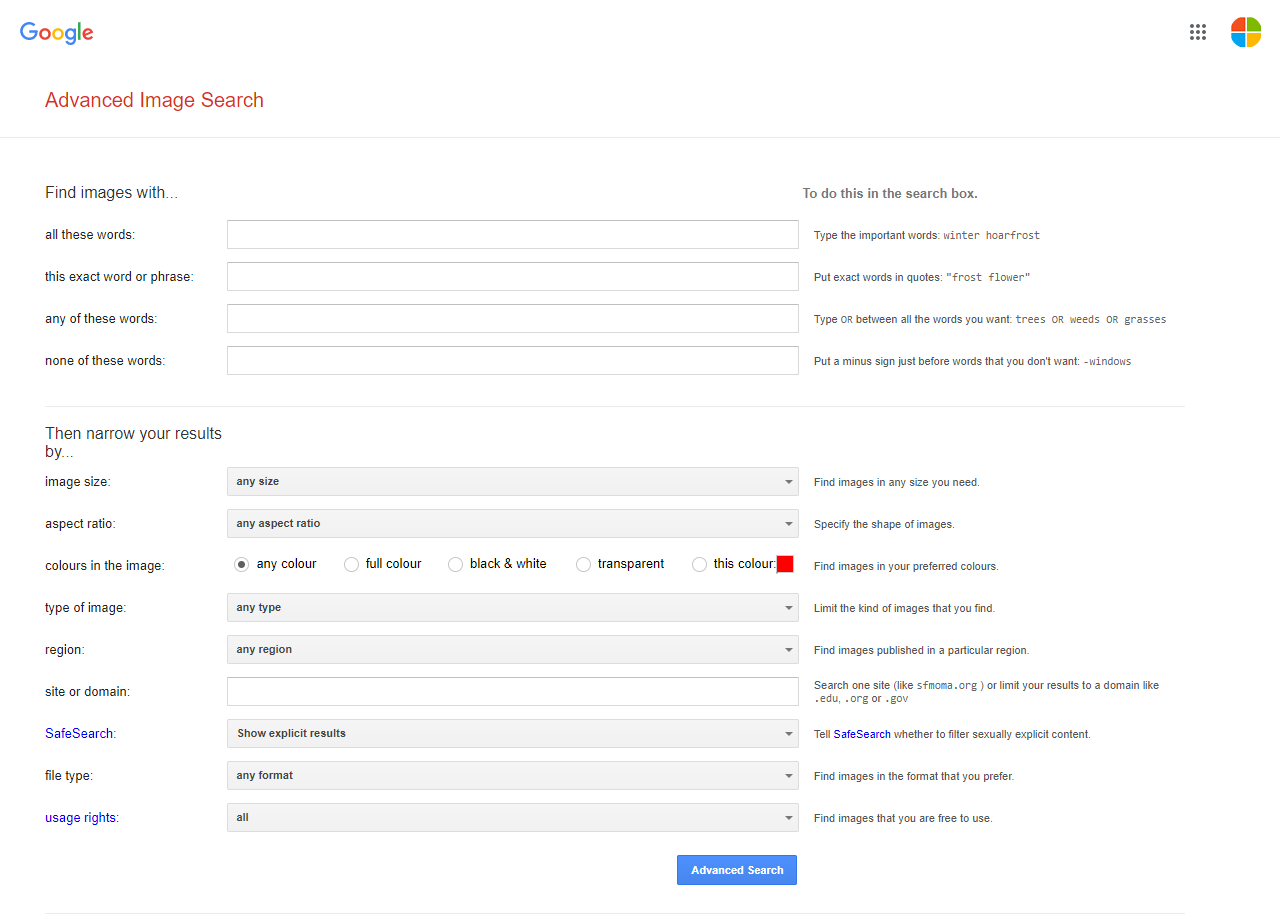Image resolution: width=1280 pixels, height=920 pixels.
Task: Click 'Specify the shape of images.' text
Action: (884, 524)
